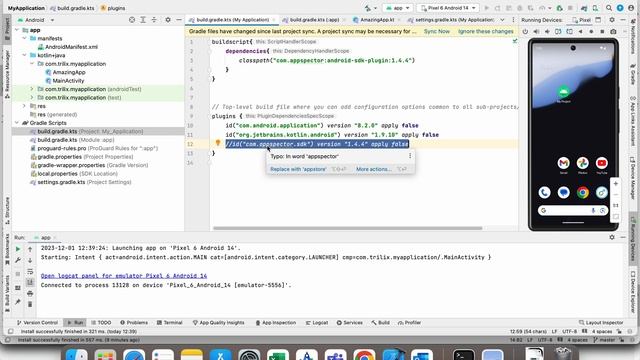640x360 pixels.
Task: Toggle the Build Variants side button
Action: pos(7,294)
